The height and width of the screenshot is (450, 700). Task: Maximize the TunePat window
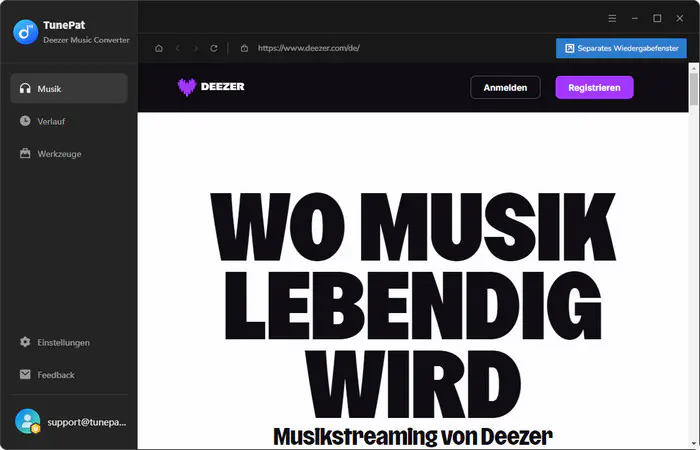pos(657,18)
